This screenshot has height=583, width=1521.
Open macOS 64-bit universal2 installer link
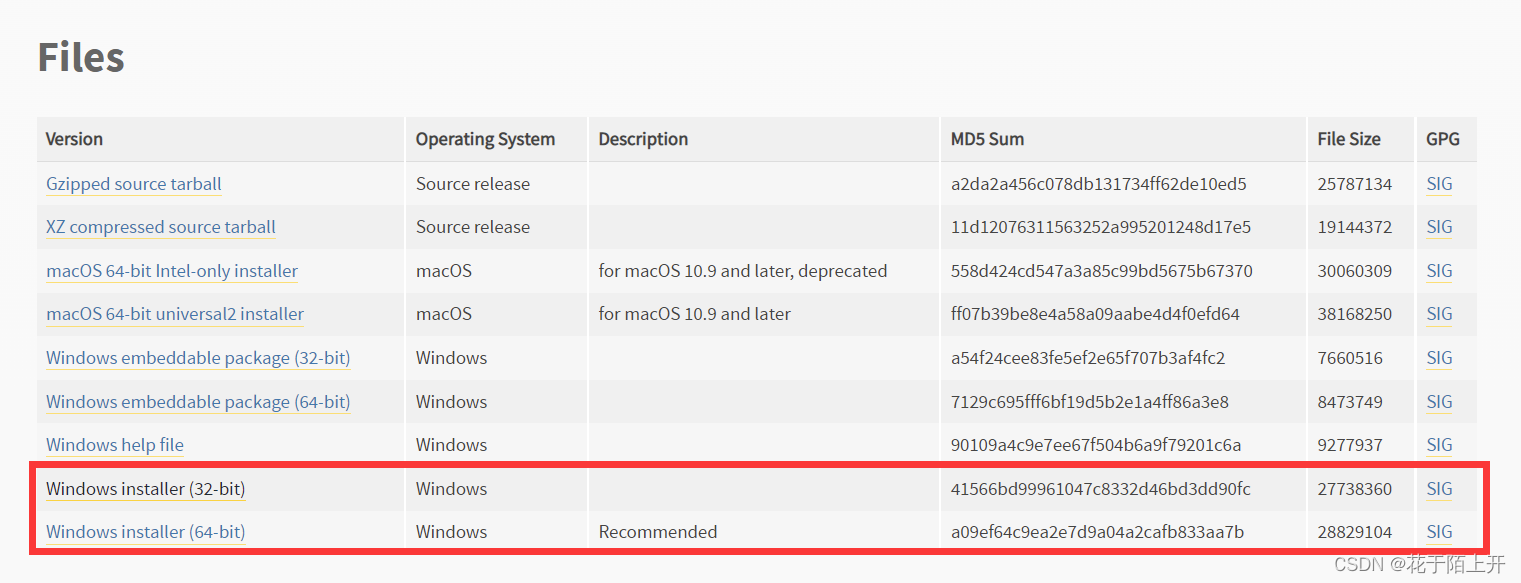point(174,314)
